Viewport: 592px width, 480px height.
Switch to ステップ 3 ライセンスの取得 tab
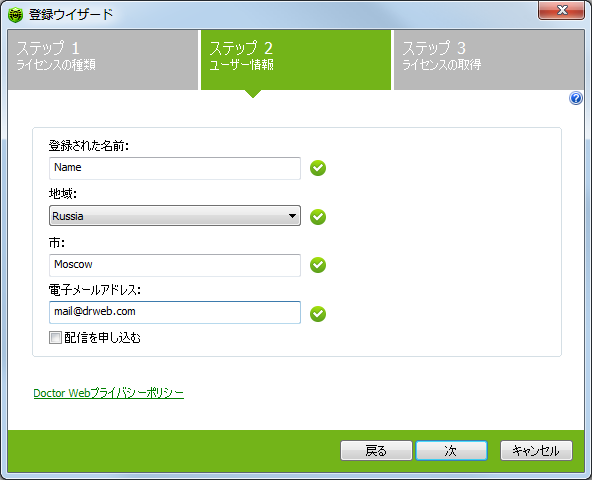coord(489,60)
